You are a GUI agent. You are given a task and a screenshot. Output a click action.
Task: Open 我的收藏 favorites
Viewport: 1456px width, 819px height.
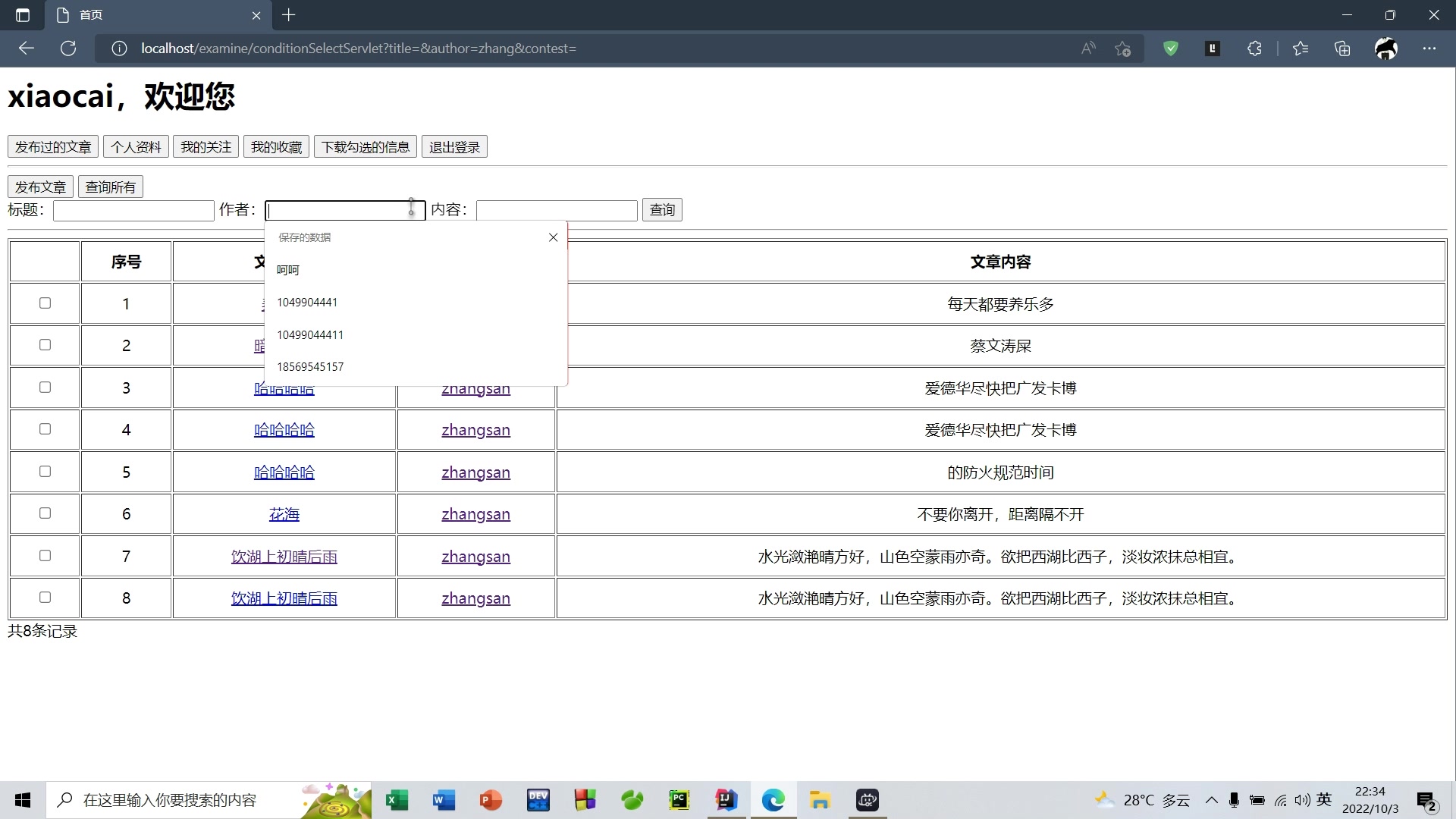pyautogui.click(x=276, y=147)
